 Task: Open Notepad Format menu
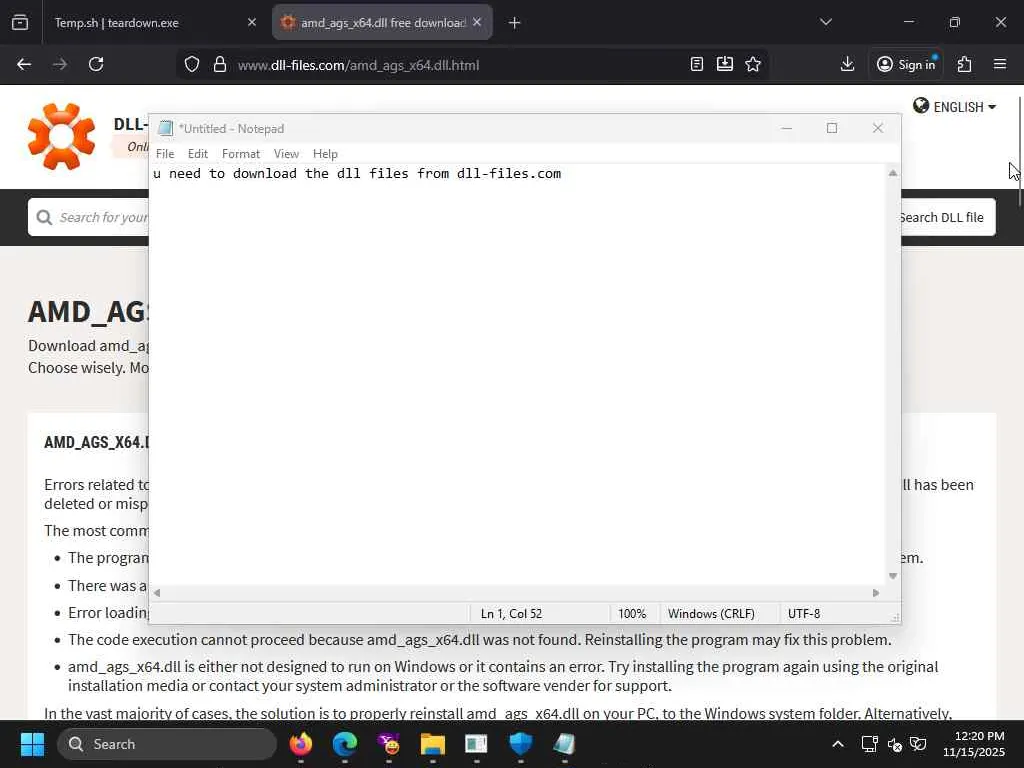click(241, 154)
